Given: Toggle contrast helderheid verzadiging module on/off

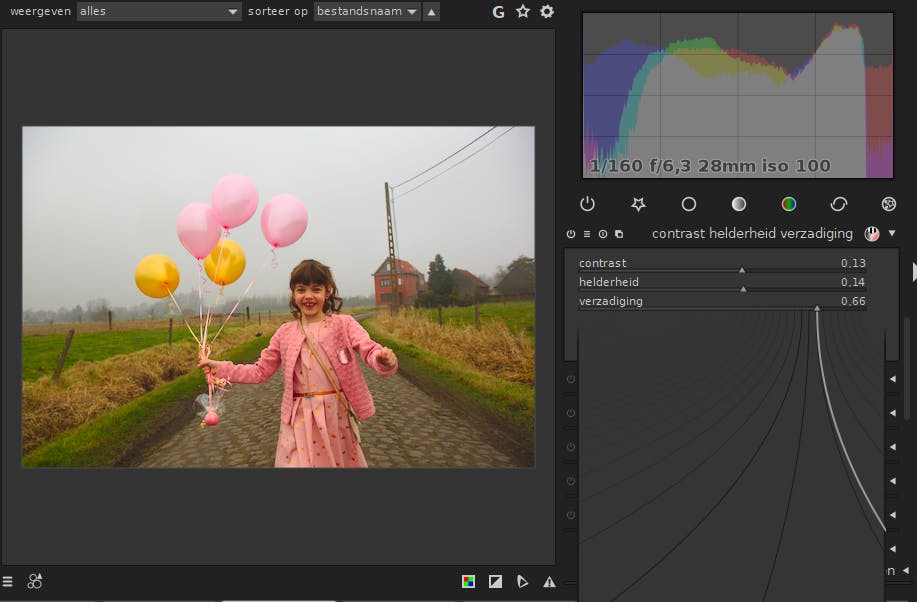Looking at the screenshot, I should (x=571, y=234).
